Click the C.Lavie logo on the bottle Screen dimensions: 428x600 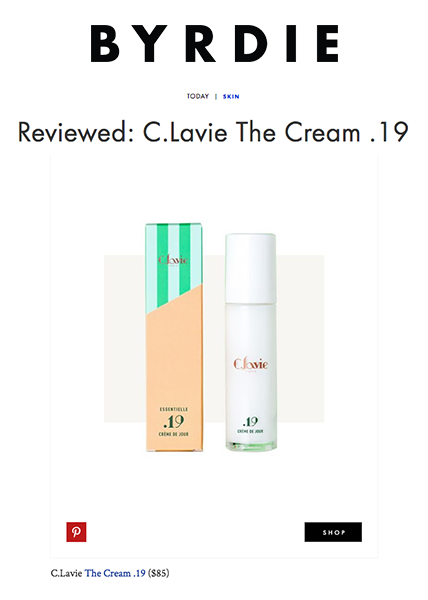[251, 364]
